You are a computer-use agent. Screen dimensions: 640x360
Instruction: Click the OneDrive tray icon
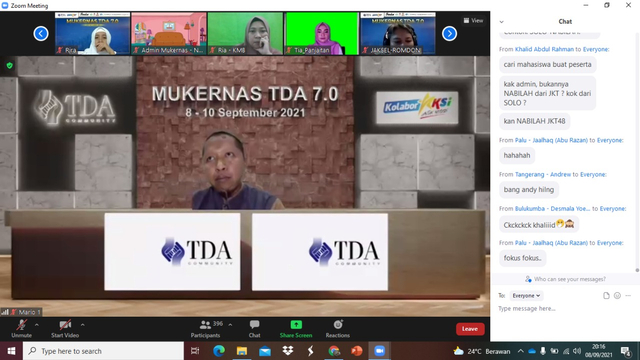(532, 351)
